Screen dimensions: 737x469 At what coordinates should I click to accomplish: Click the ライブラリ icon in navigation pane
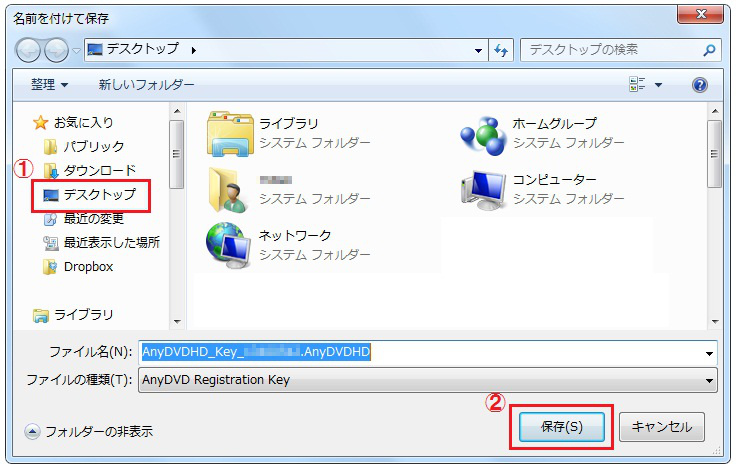tap(41, 315)
